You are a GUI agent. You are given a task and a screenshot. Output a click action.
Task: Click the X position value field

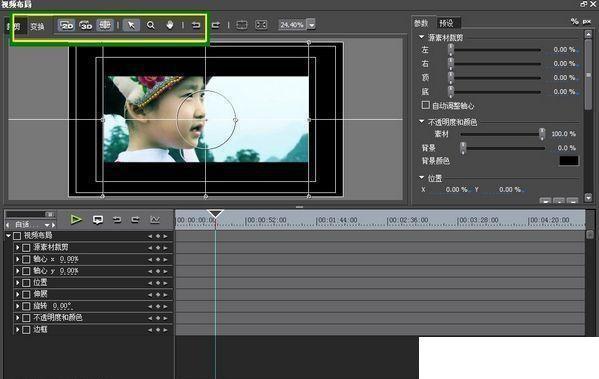point(456,190)
